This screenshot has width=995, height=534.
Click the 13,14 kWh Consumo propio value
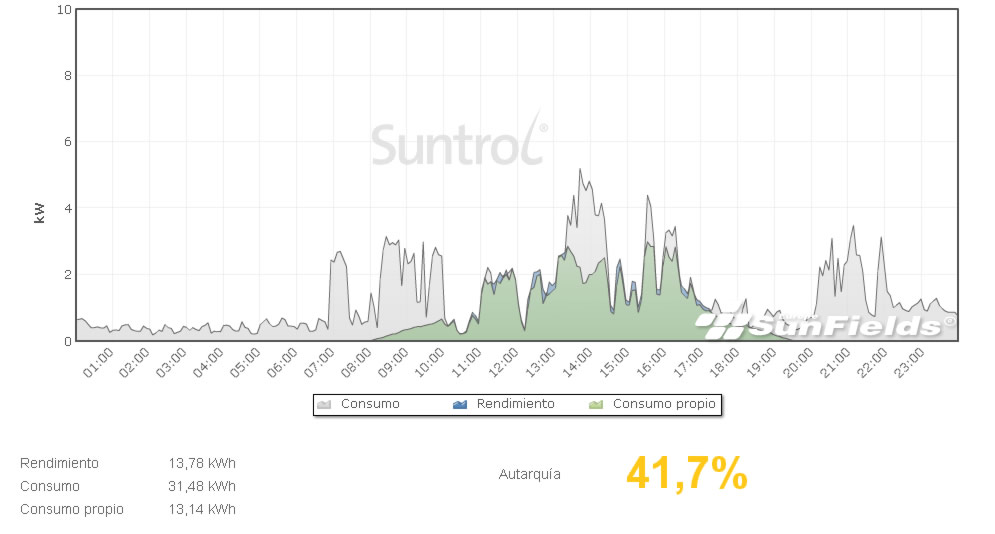[202, 510]
